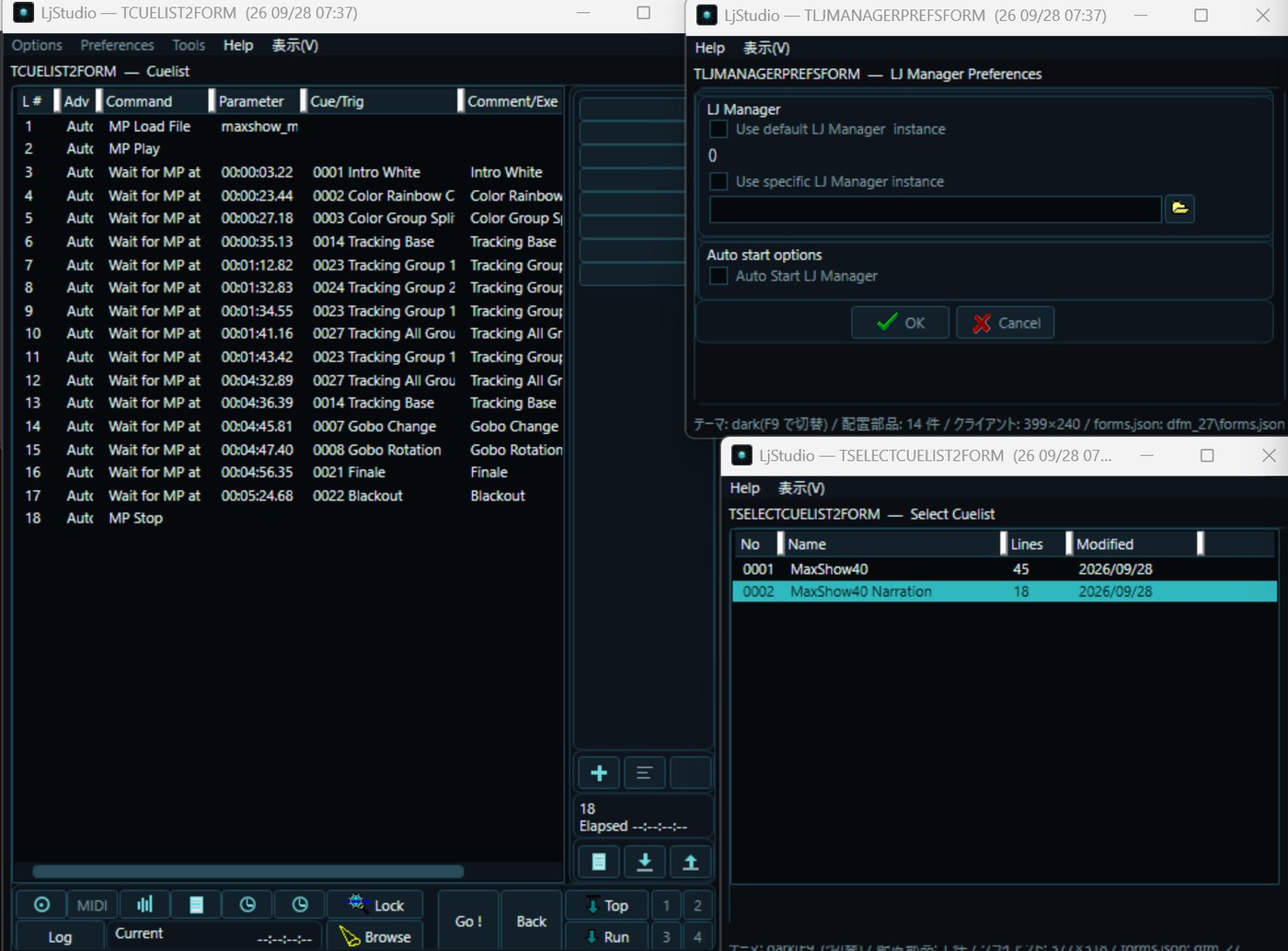Image resolution: width=1288 pixels, height=951 pixels.
Task: Click the LjStudio app icon in the Cuelist title bar
Action: [x=24, y=13]
